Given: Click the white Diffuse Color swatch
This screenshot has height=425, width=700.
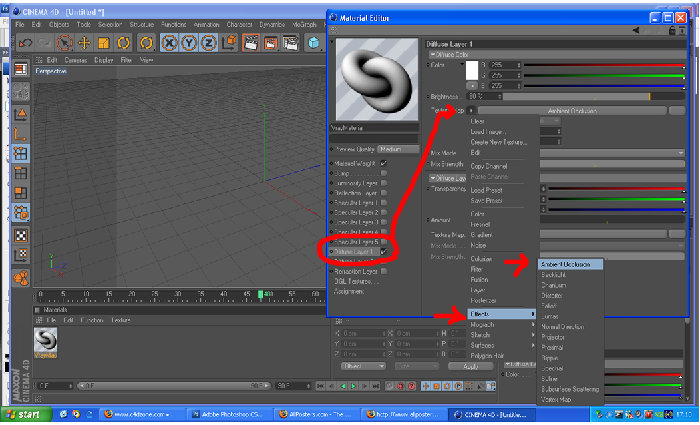Looking at the screenshot, I should 472,71.
